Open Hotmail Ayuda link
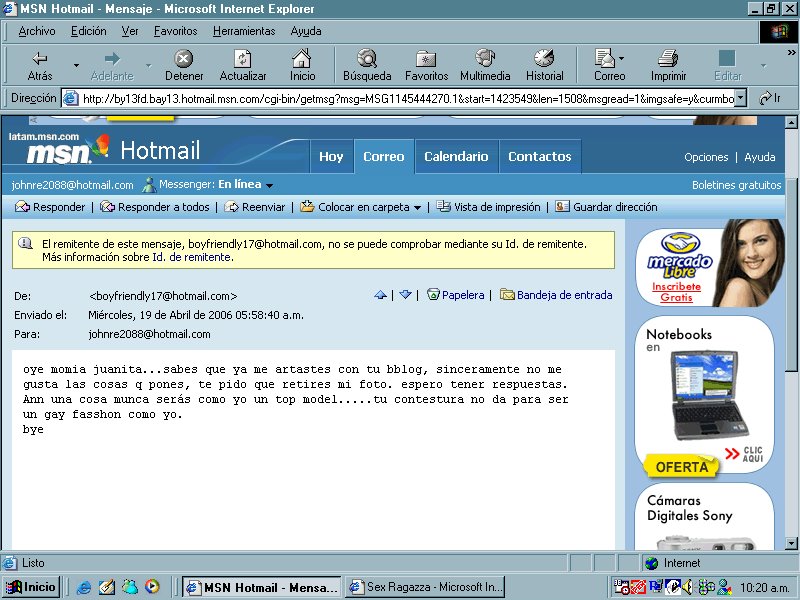 tap(760, 157)
